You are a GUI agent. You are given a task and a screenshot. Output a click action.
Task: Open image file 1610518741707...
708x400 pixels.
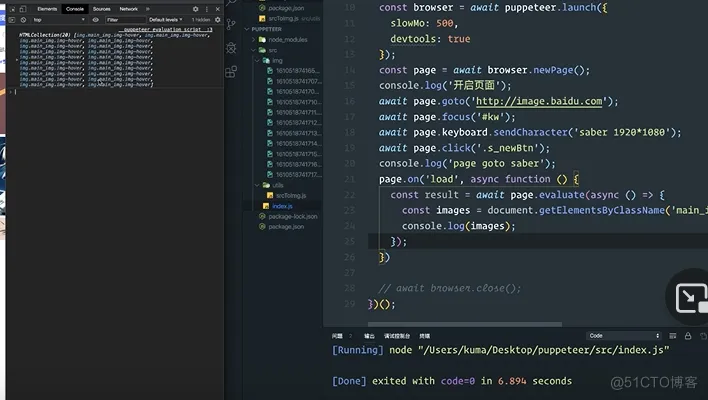(x=298, y=81)
